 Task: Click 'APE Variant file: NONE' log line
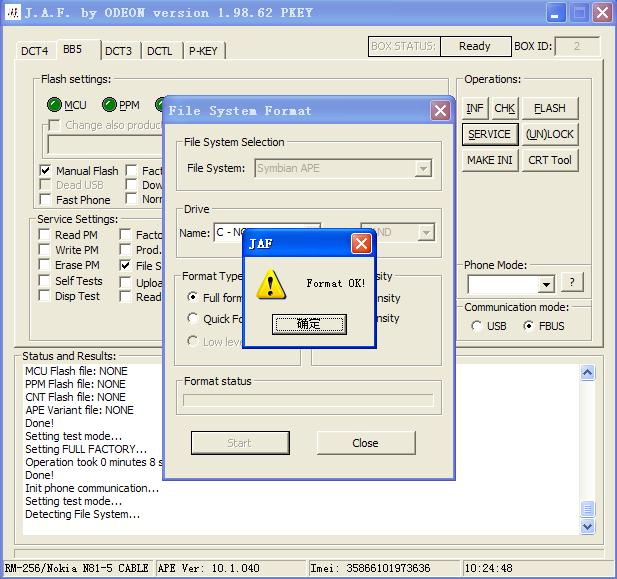click(79, 410)
